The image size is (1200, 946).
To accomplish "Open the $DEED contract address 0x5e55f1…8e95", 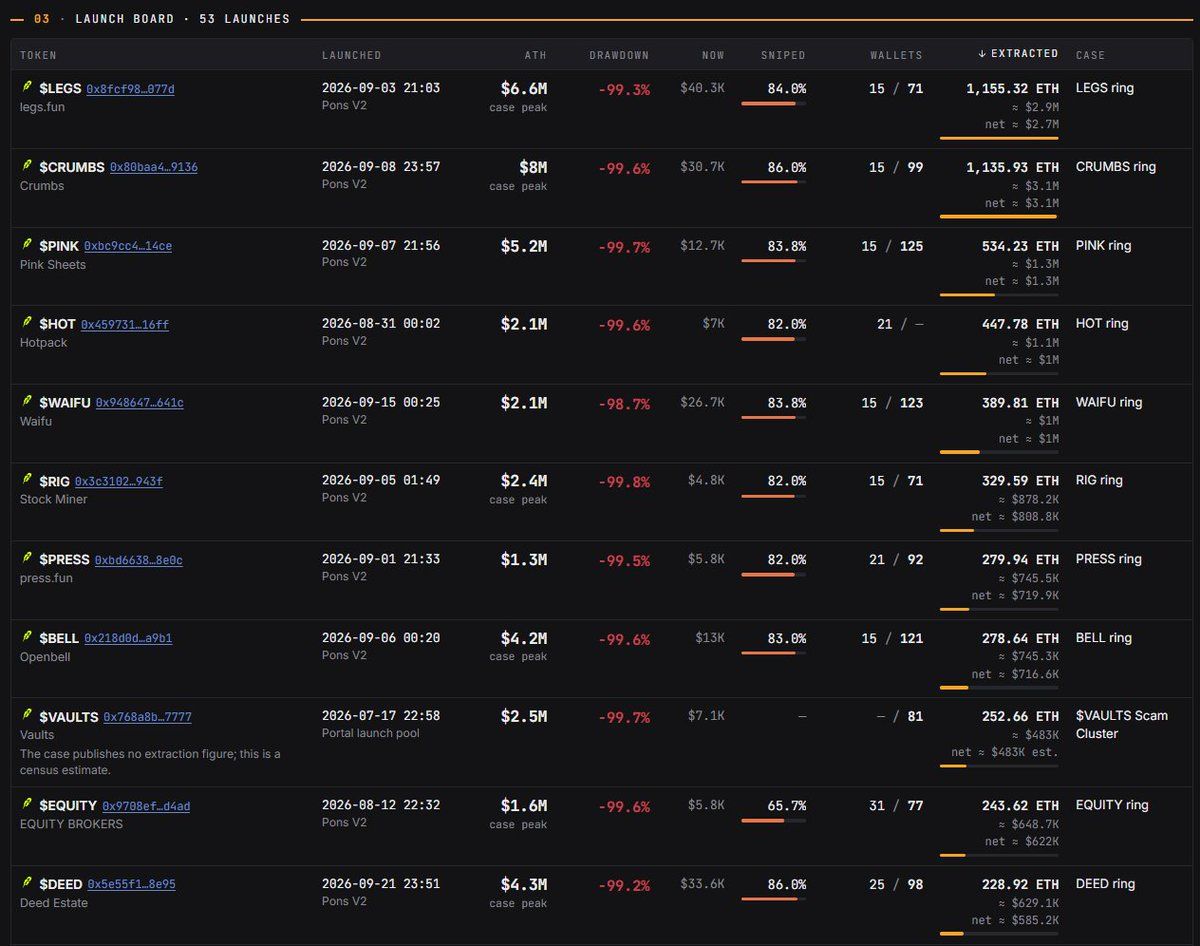I will 132,884.
